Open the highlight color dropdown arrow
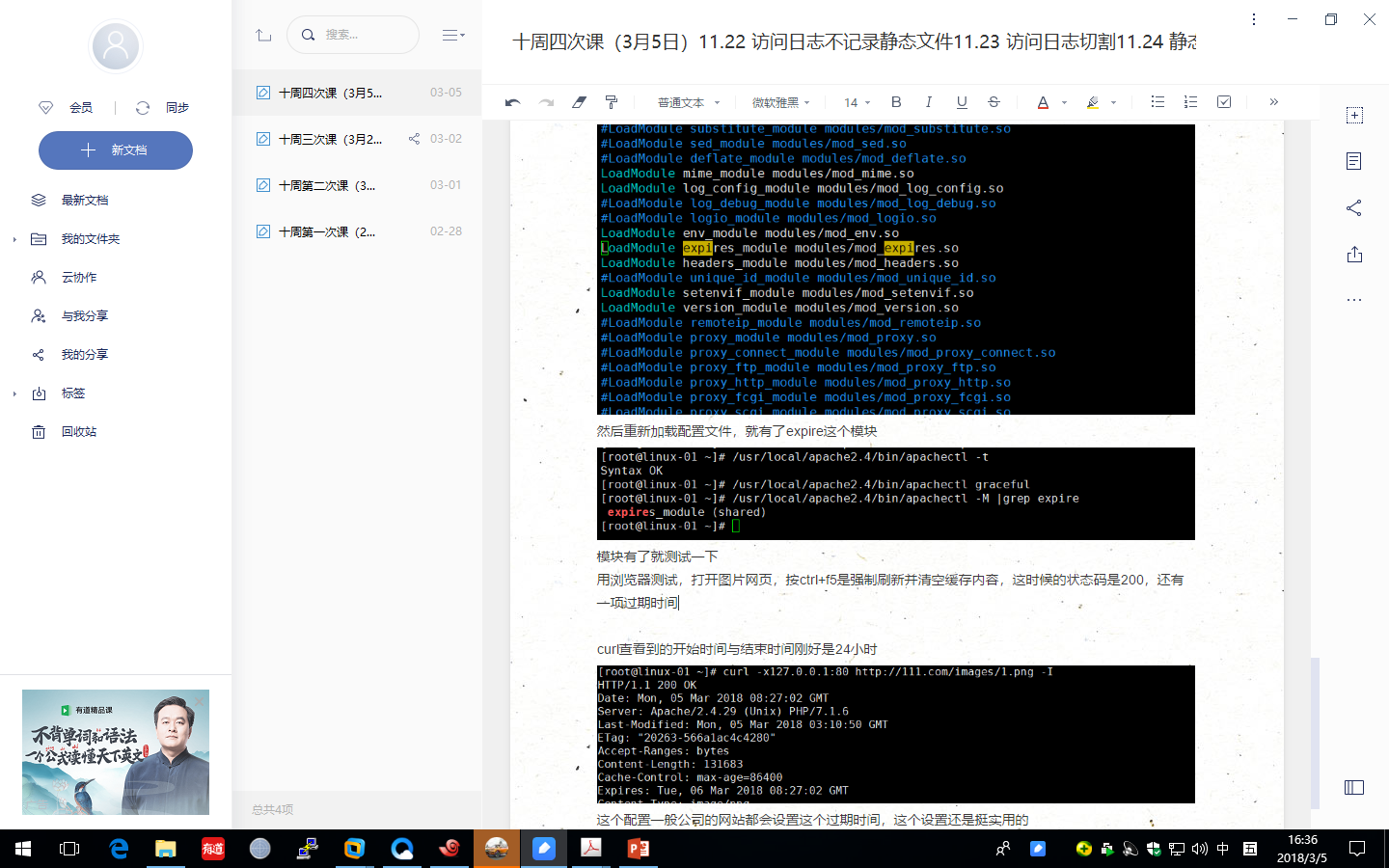The height and width of the screenshot is (868, 1389). click(1113, 102)
